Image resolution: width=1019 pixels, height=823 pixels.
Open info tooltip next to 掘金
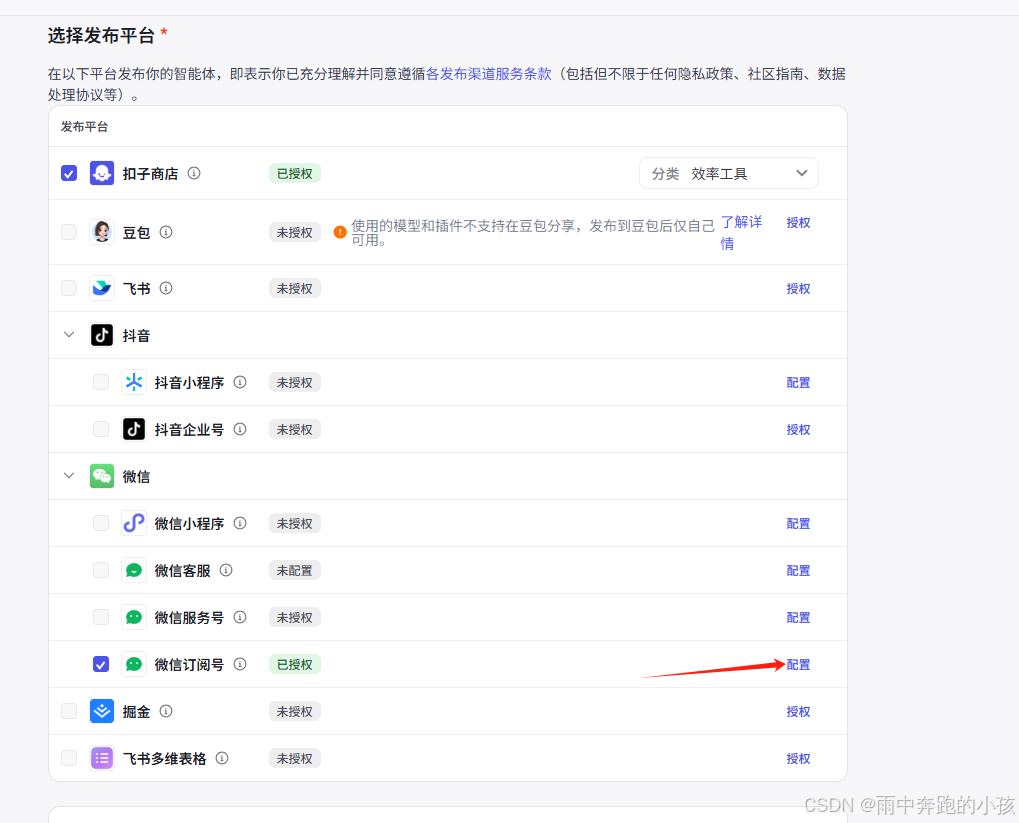(x=166, y=711)
